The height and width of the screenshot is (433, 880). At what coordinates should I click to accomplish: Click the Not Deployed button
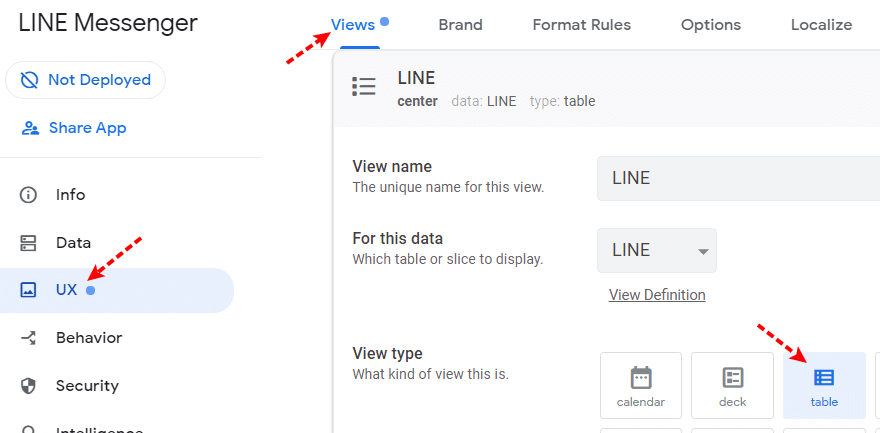(x=86, y=80)
